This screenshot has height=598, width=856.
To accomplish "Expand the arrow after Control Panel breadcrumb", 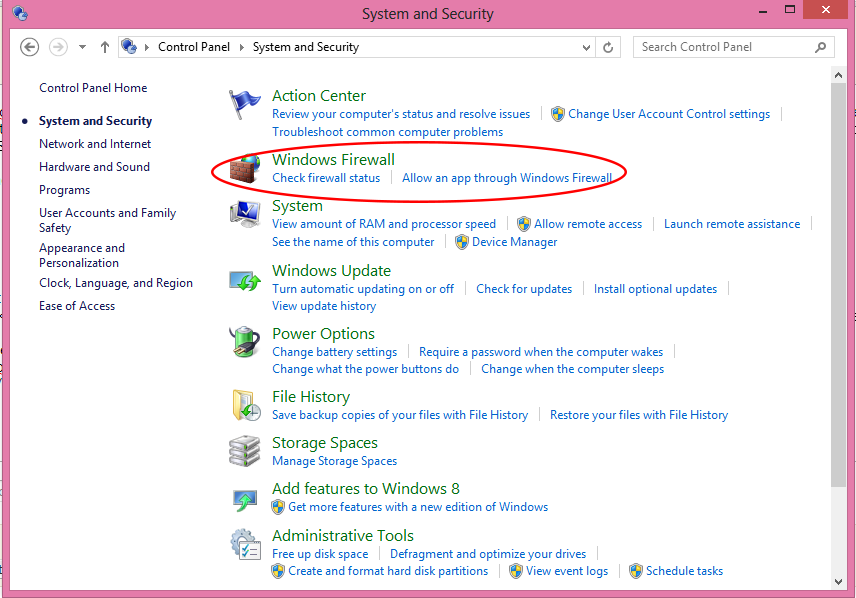I will pos(242,48).
